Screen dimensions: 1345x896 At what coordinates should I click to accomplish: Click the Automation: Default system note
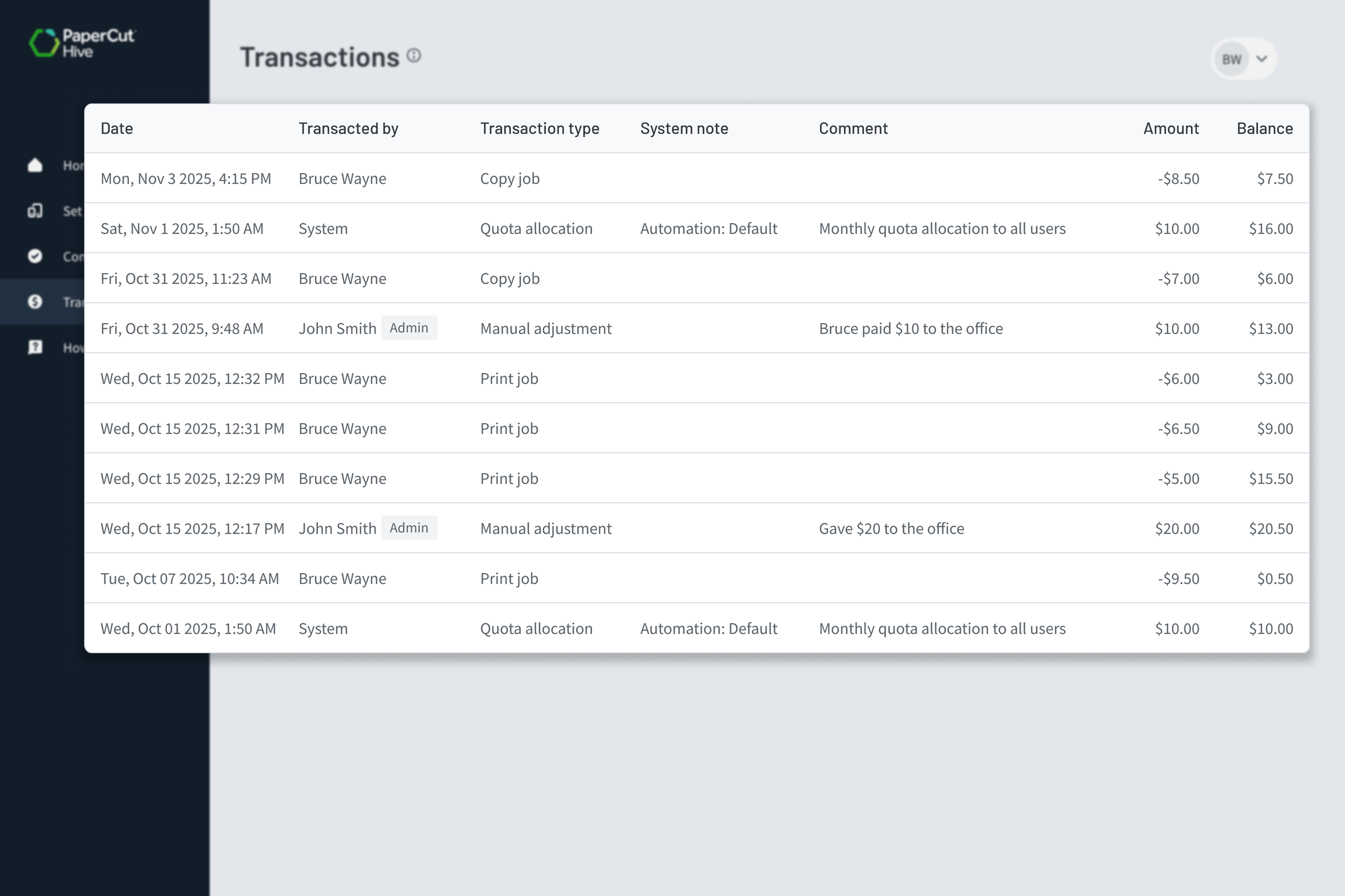click(x=708, y=228)
